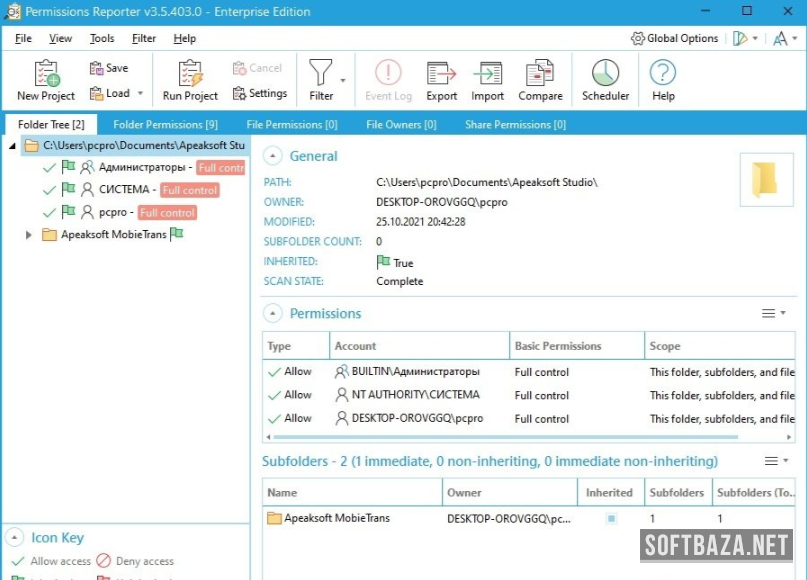The height and width of the screenshot is (580, 807).
Task: Open the Tools menu
Action: tap(102, 38)
